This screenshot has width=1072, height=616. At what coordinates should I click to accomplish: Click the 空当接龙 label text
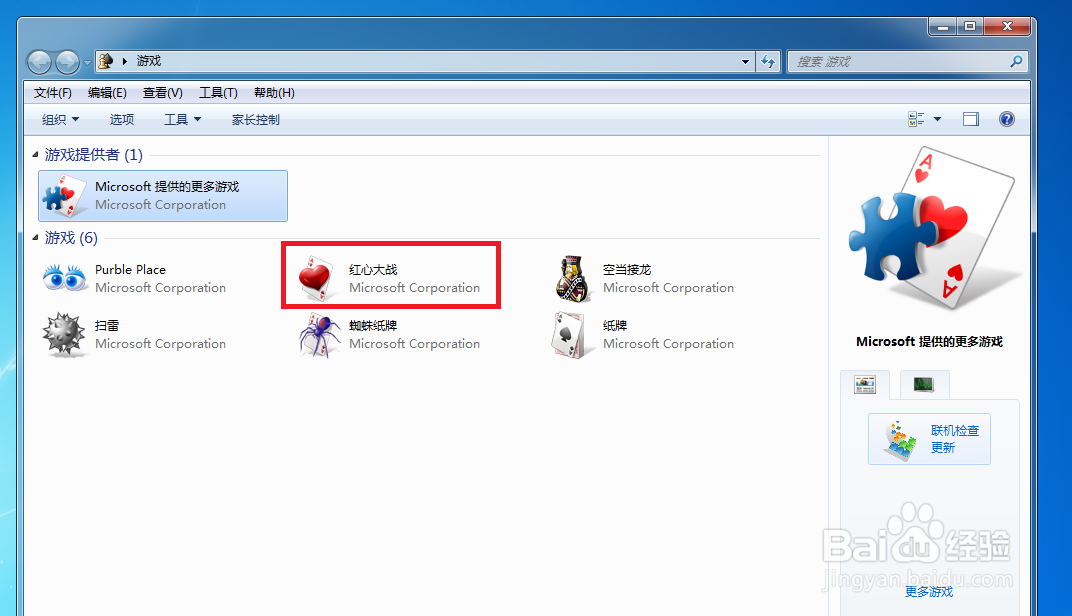pos(627,270)
